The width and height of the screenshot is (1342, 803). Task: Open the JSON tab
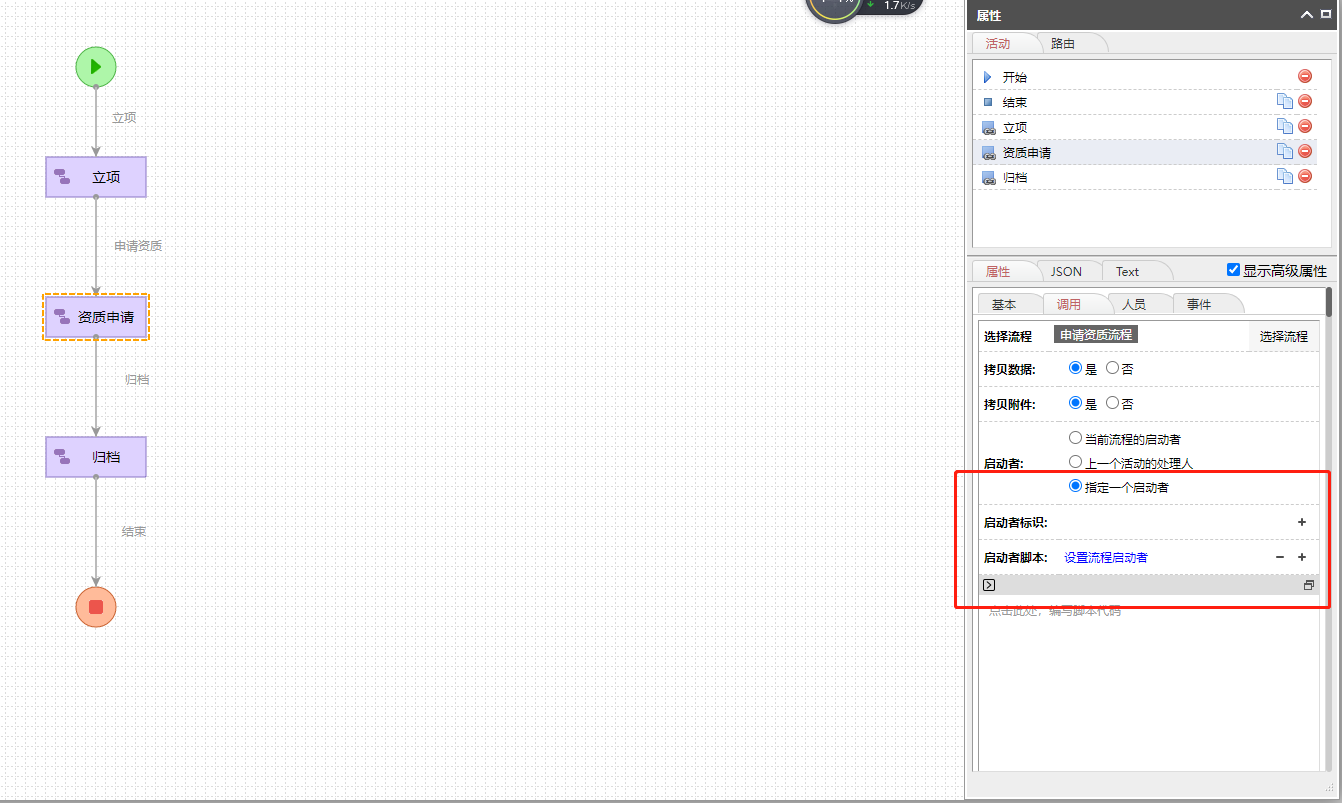(x=1066, y=271)
